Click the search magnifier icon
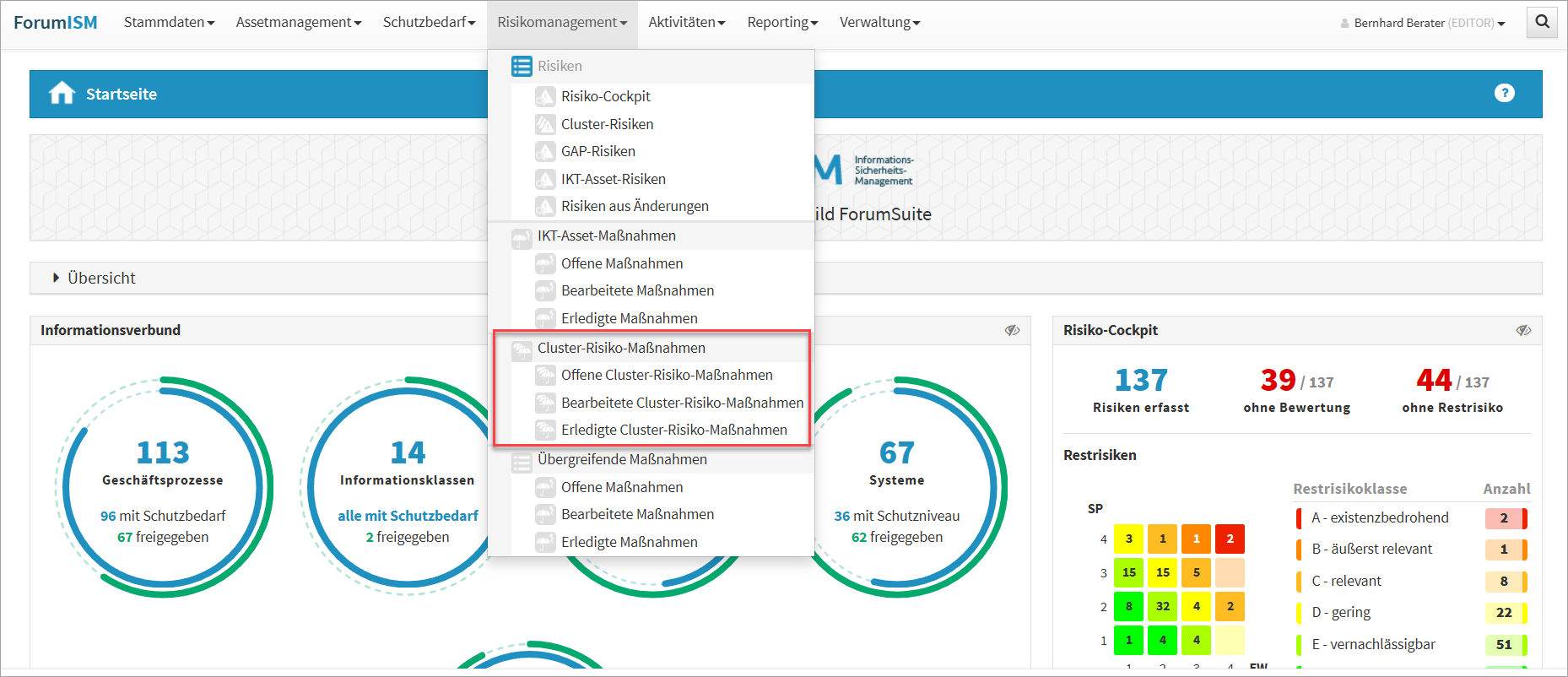The width and height of the screenshot is (1568, 677). click(x=1542, y=23)
